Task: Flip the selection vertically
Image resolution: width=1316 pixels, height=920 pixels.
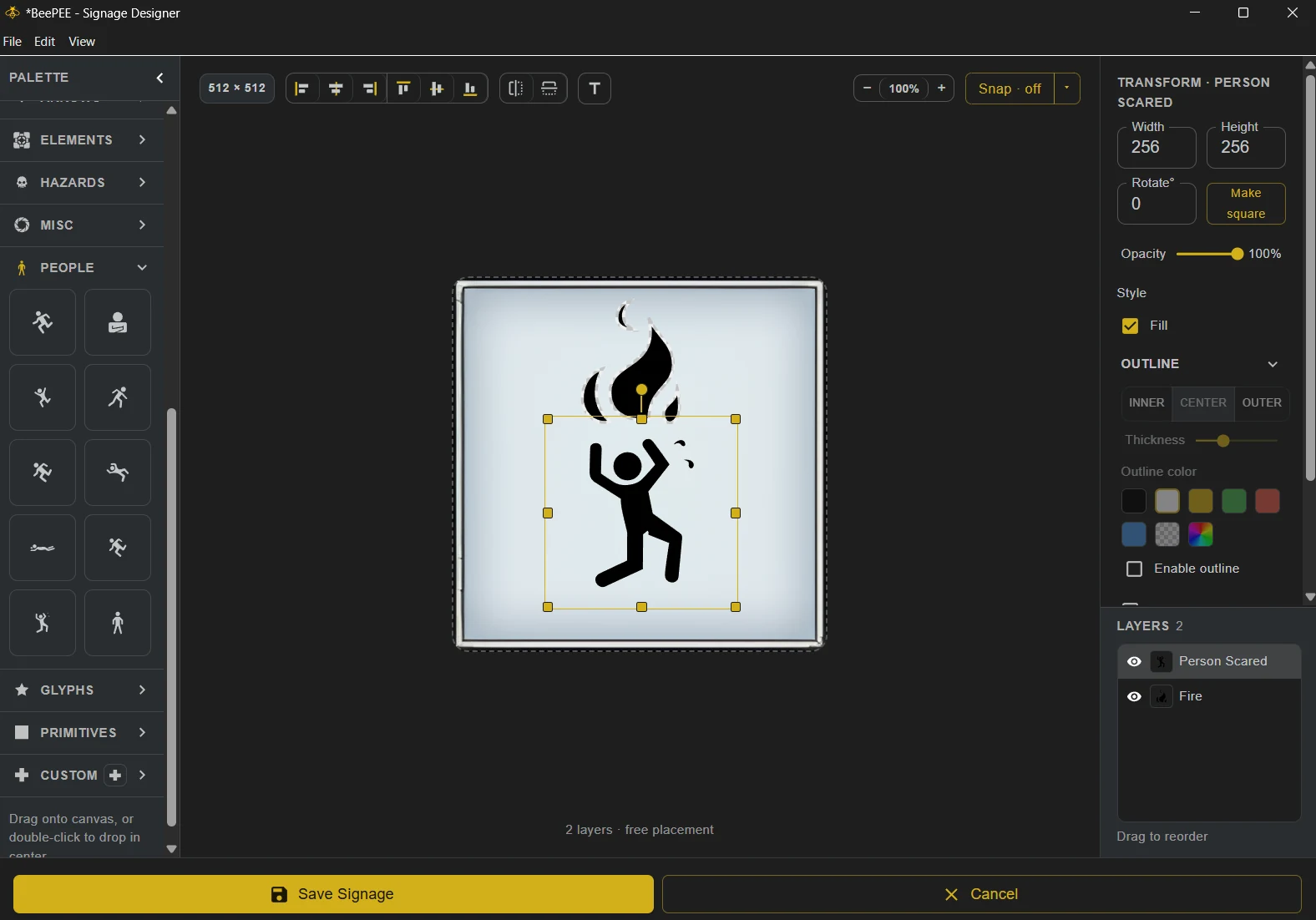Action: pos(549,88)
